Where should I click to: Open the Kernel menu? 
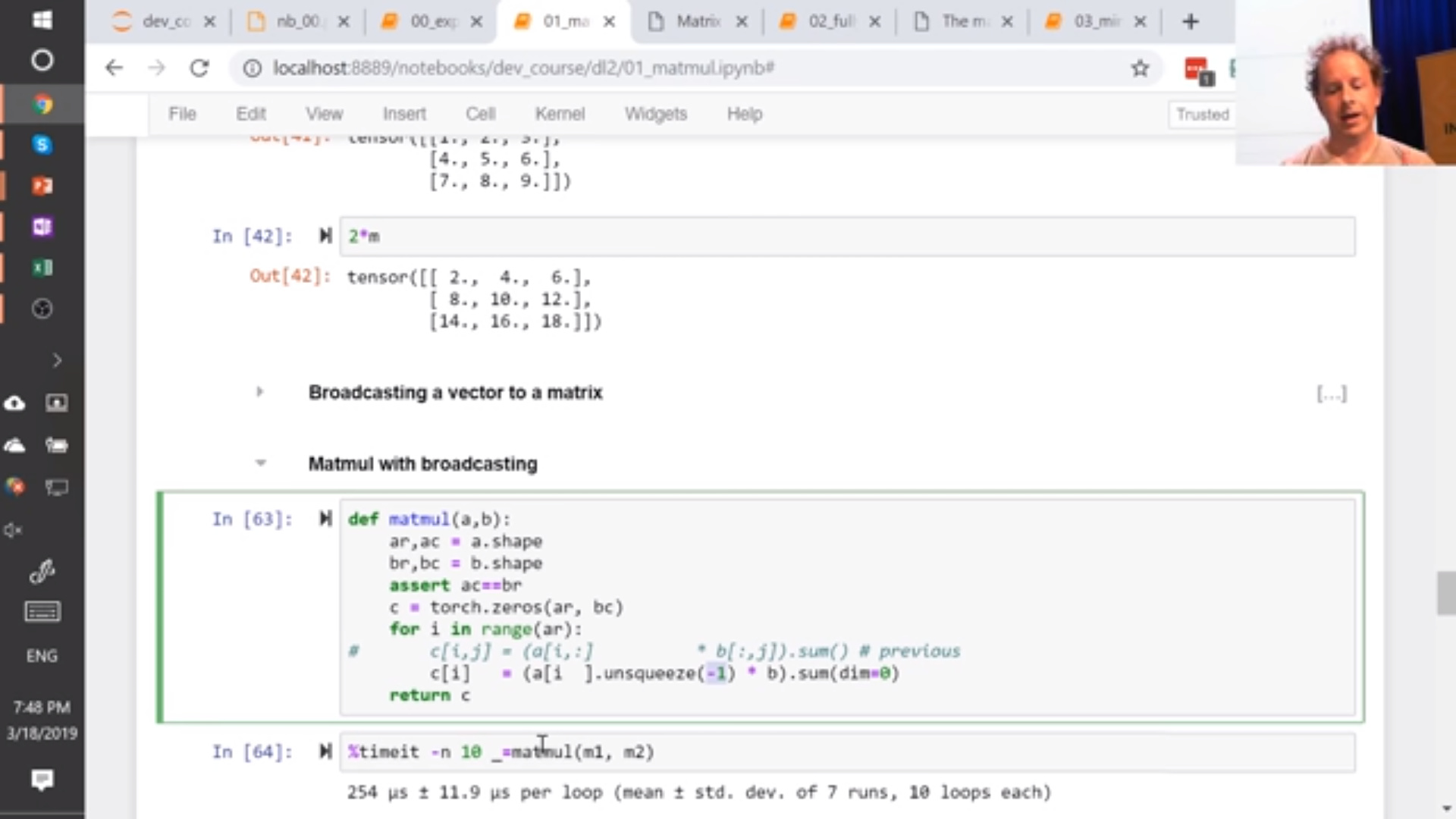pyautogui.click(x=560, y=114)
